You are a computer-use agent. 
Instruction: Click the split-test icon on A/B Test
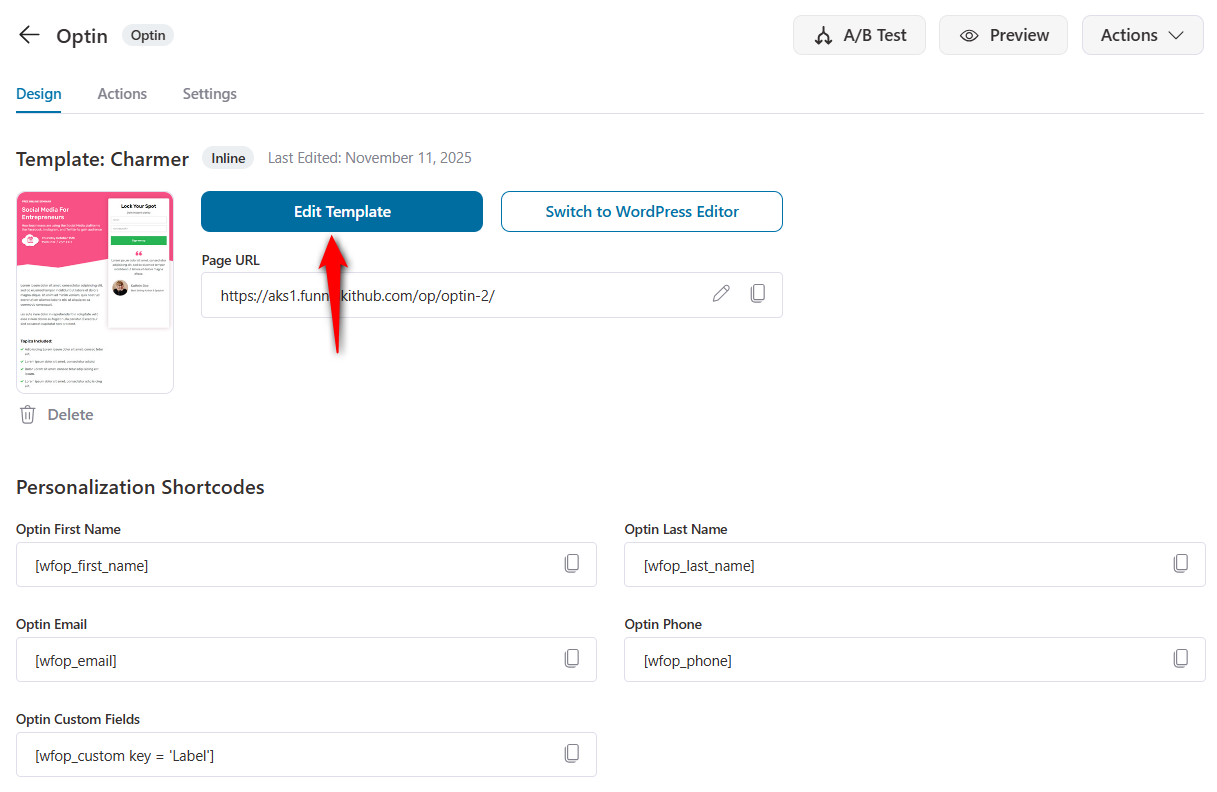[x=823, y=34]
